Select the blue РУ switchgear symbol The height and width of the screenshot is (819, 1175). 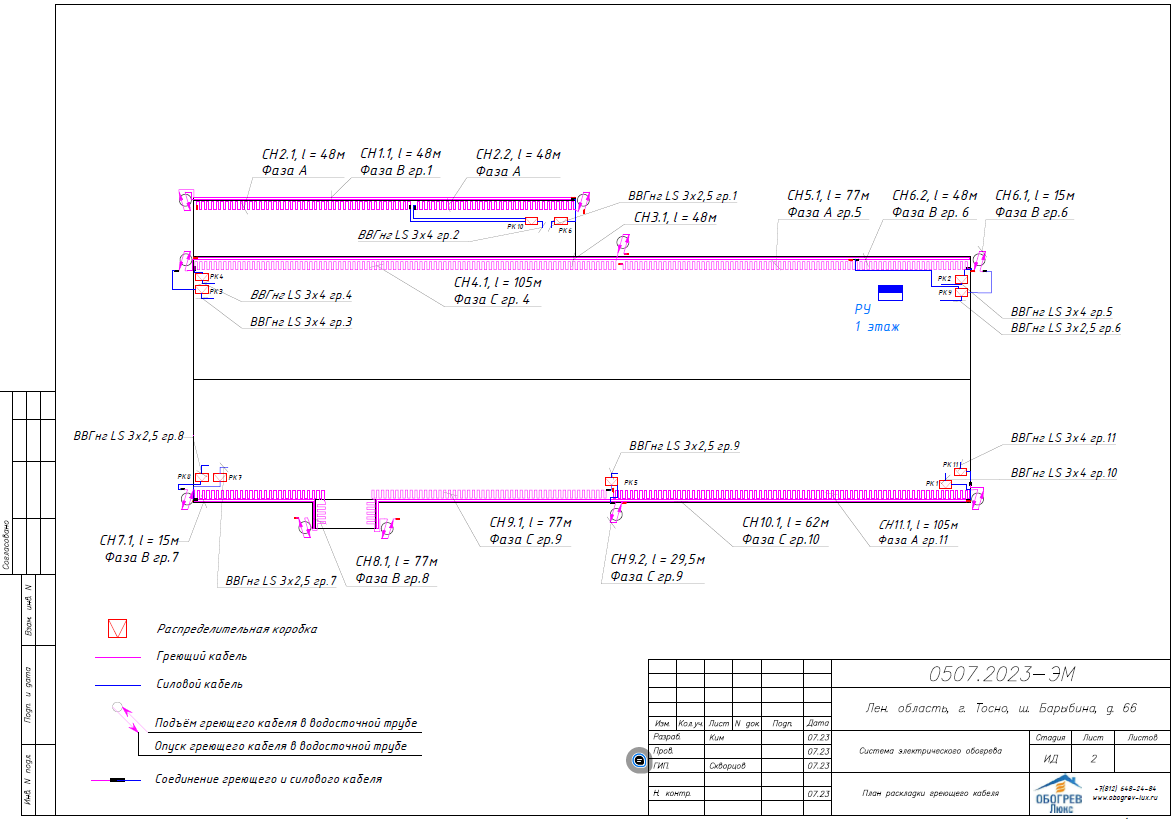click(x=889, y=292)
